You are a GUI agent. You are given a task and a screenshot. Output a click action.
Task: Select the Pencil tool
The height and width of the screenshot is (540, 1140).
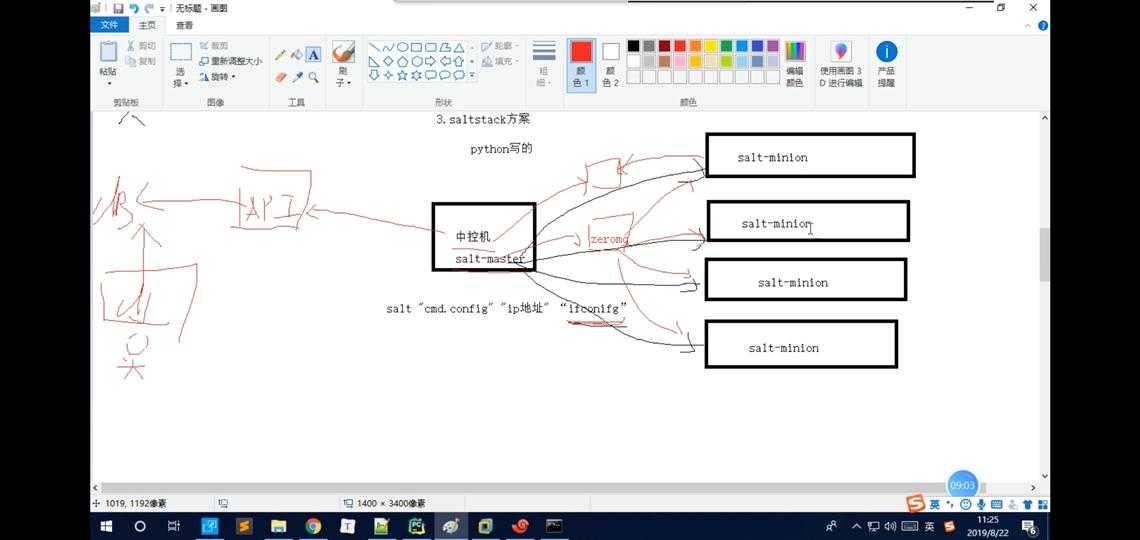tap(280, 55)
